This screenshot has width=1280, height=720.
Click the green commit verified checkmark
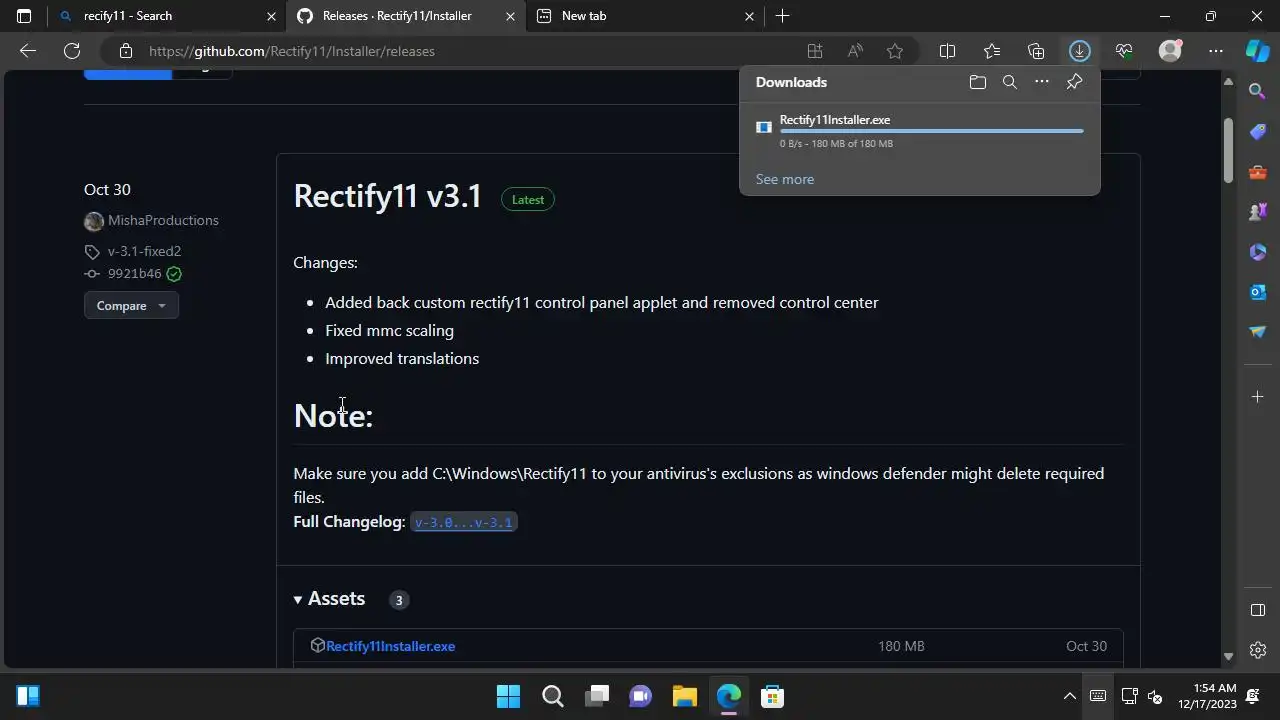(x=174, y=274)
